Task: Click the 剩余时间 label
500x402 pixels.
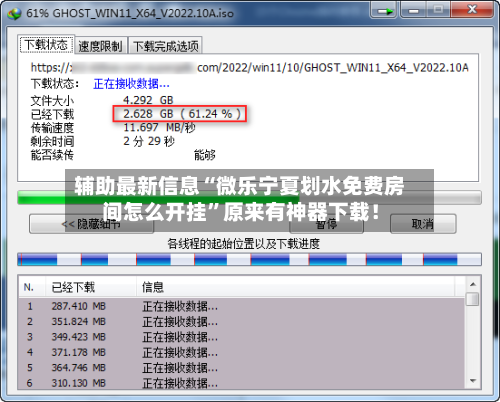Action: [52, 141]
